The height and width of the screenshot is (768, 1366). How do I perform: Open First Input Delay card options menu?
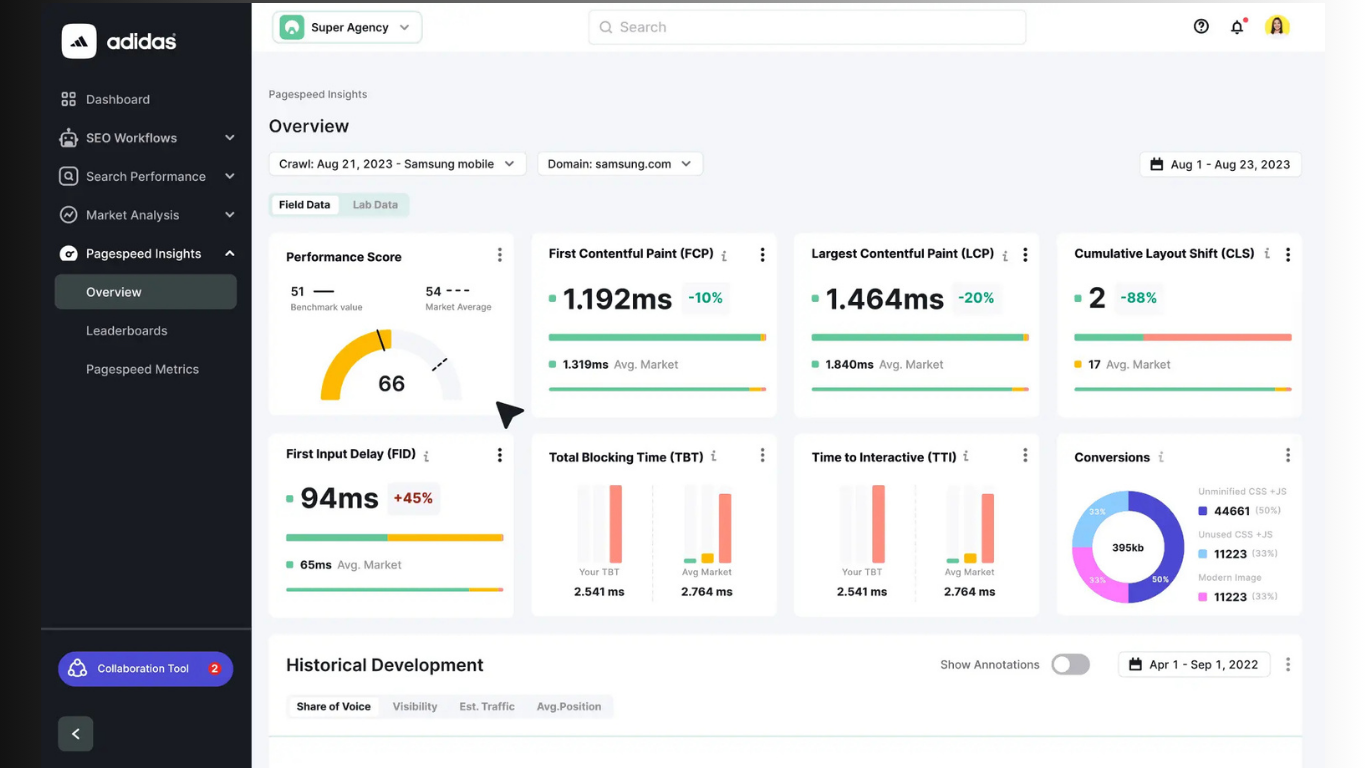pyautogui.click(x=500, y=455)
